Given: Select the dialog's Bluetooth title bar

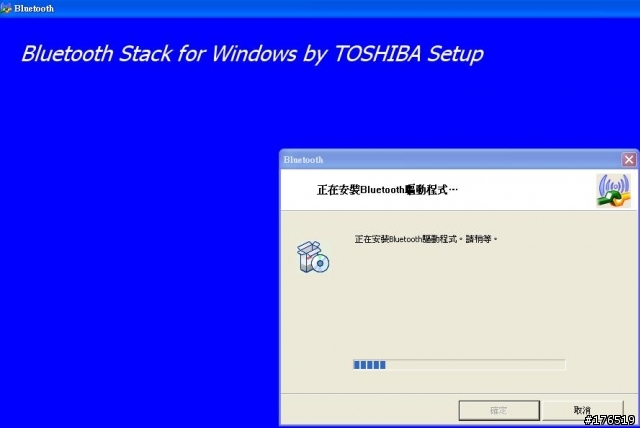Looking at the screenshot, I should click(x=449, y=160).
